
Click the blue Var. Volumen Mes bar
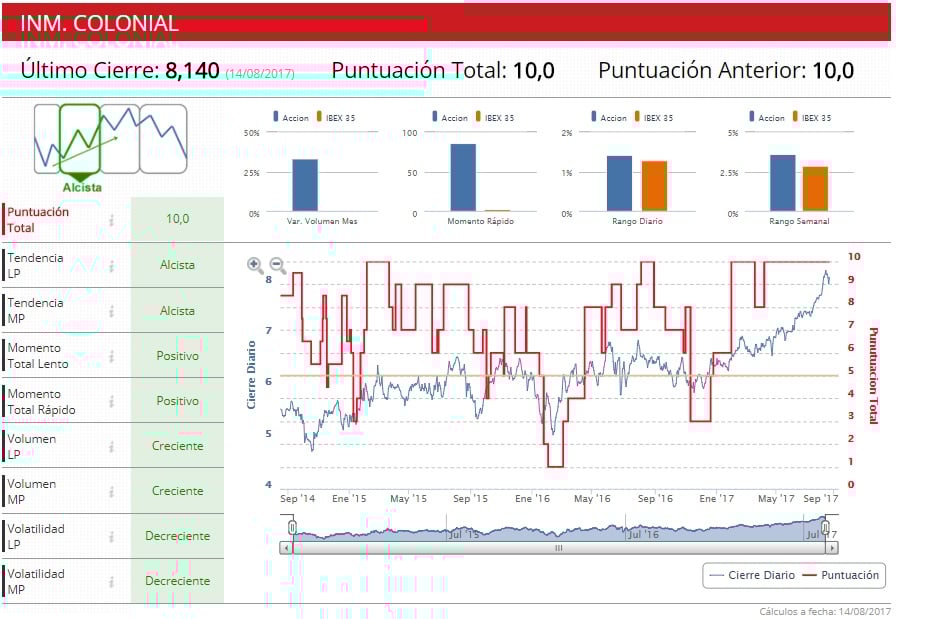coord(305,185)
